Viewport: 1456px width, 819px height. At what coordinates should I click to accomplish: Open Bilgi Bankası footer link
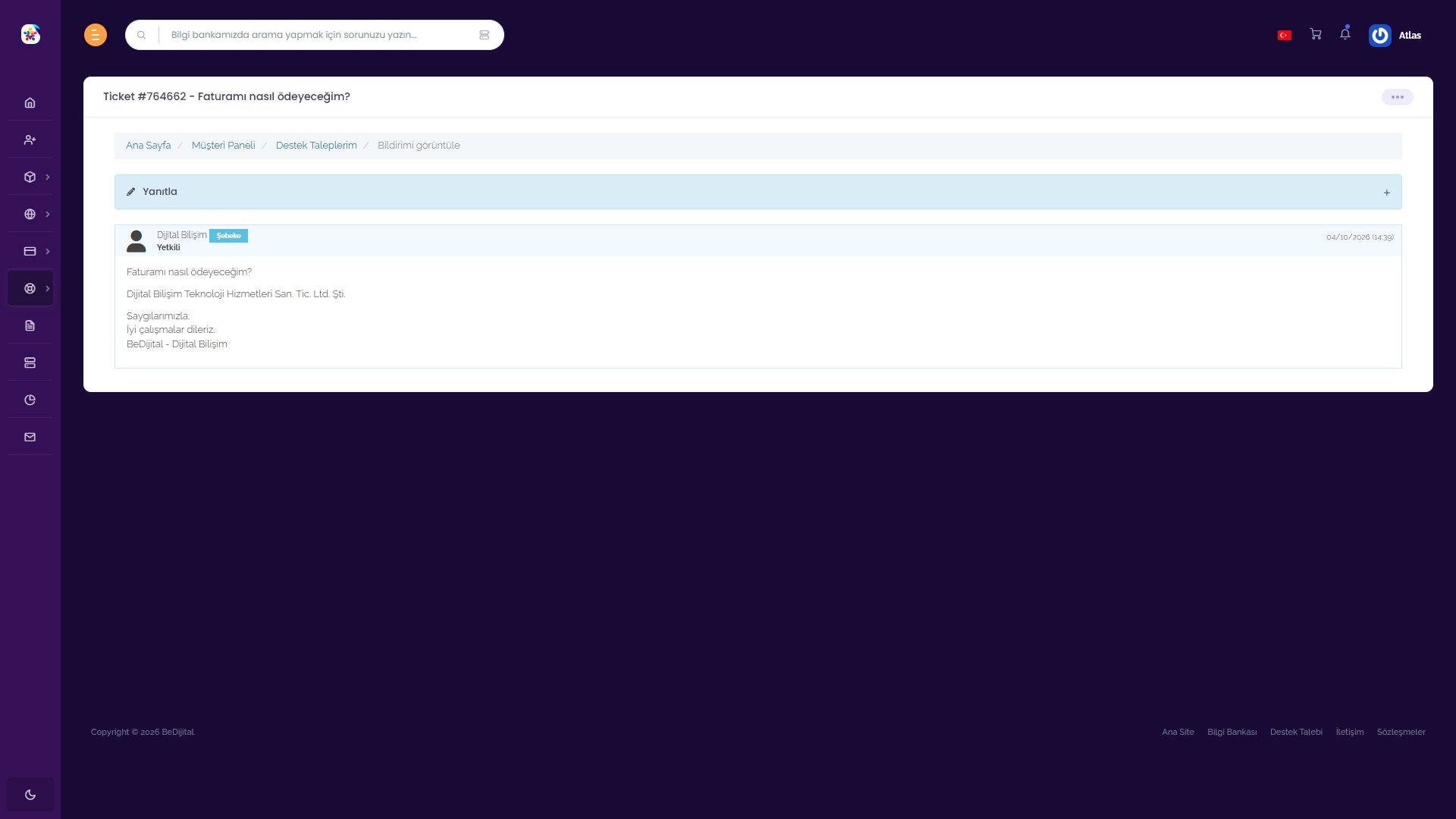point(1232,732)
